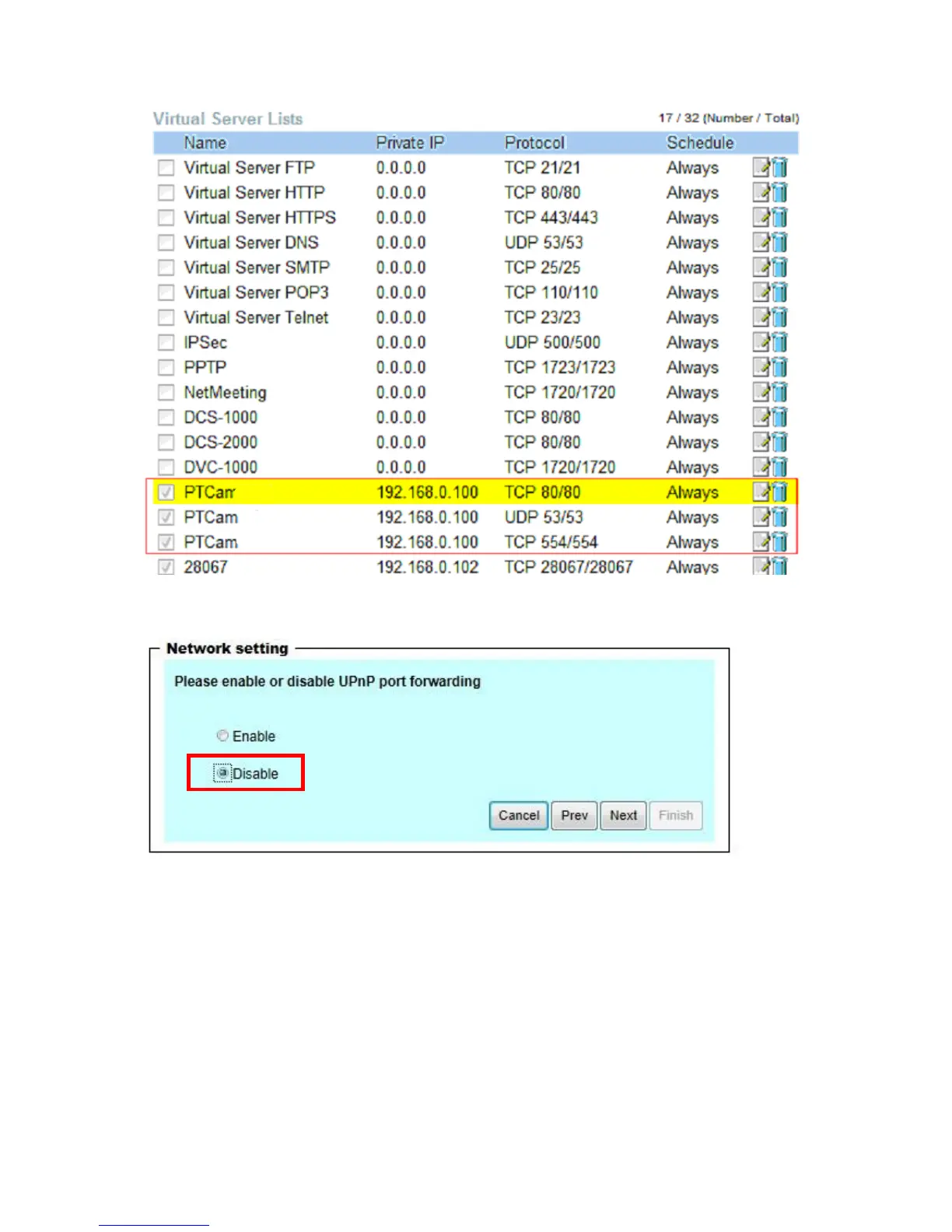Edit the NetMeeting entry
952x1232 pixels.
761,391
